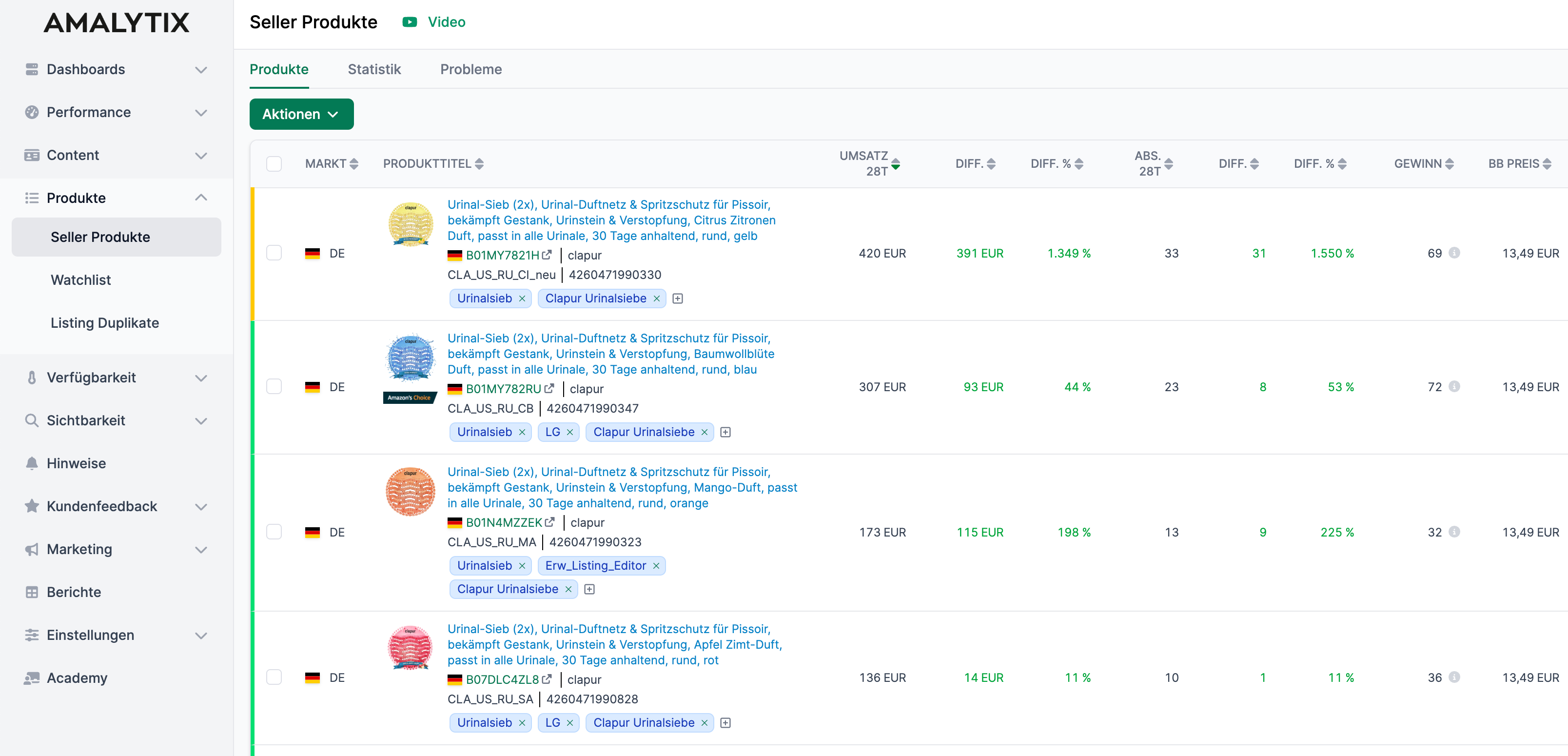Open external link icon next to B01MY7821H
Screen dimensions: 1568x756
(x=547, y=255)
